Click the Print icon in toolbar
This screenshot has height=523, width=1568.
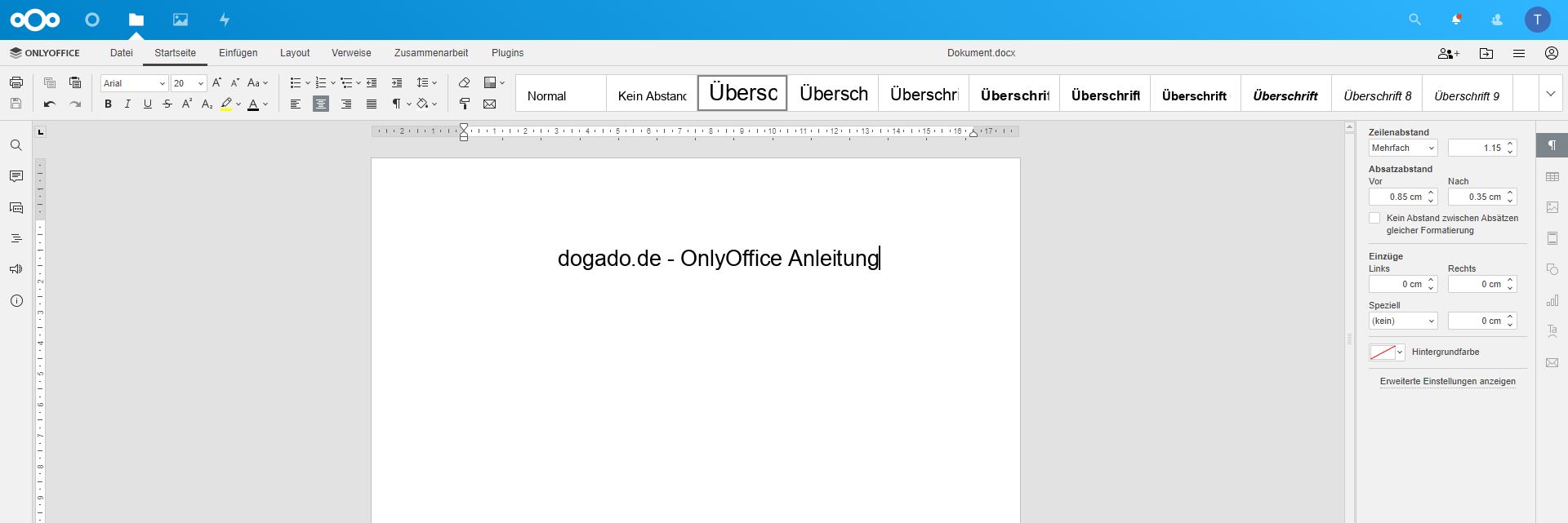pyautogui.click(x=16, y=82)
